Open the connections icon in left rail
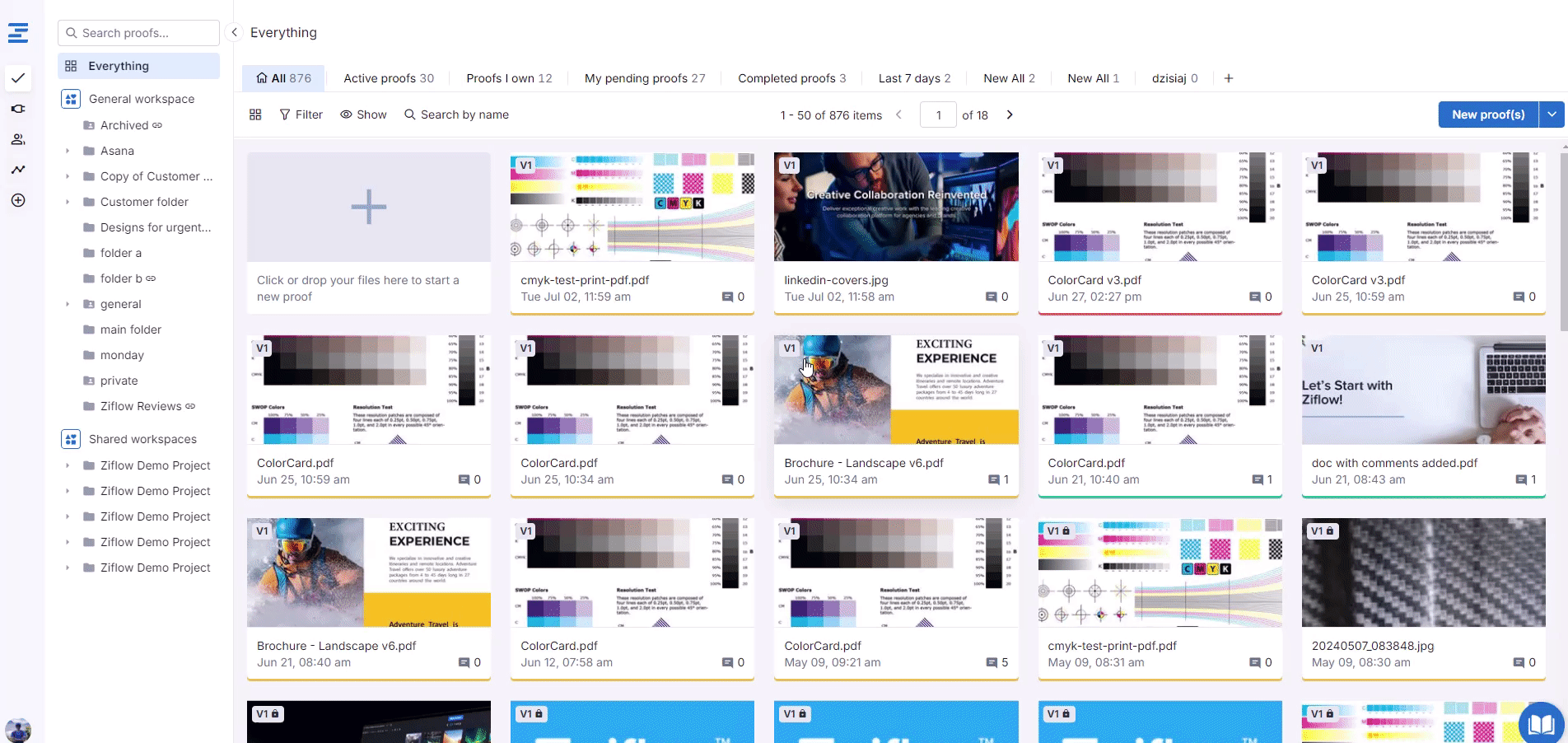 point(18,109)
